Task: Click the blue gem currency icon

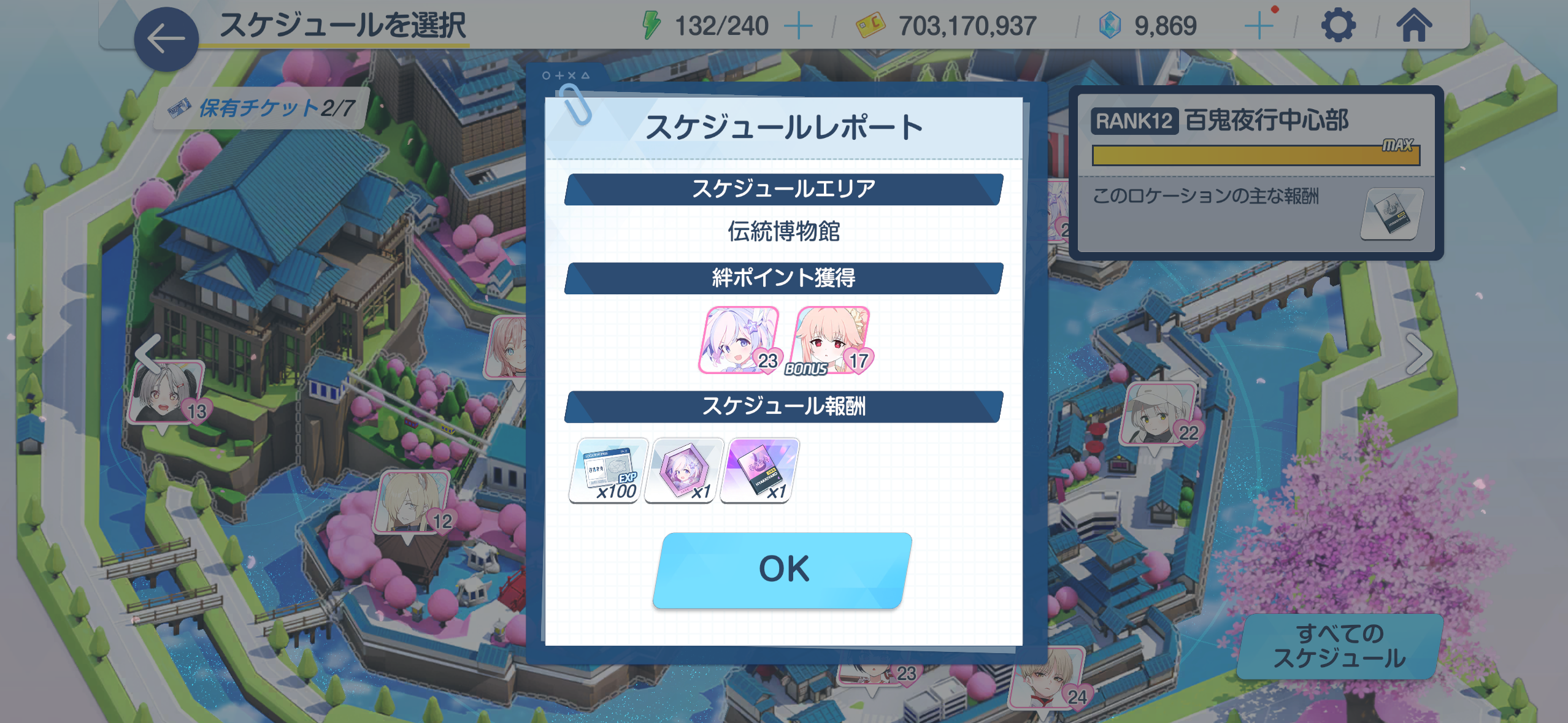Action: [1110, 26]
